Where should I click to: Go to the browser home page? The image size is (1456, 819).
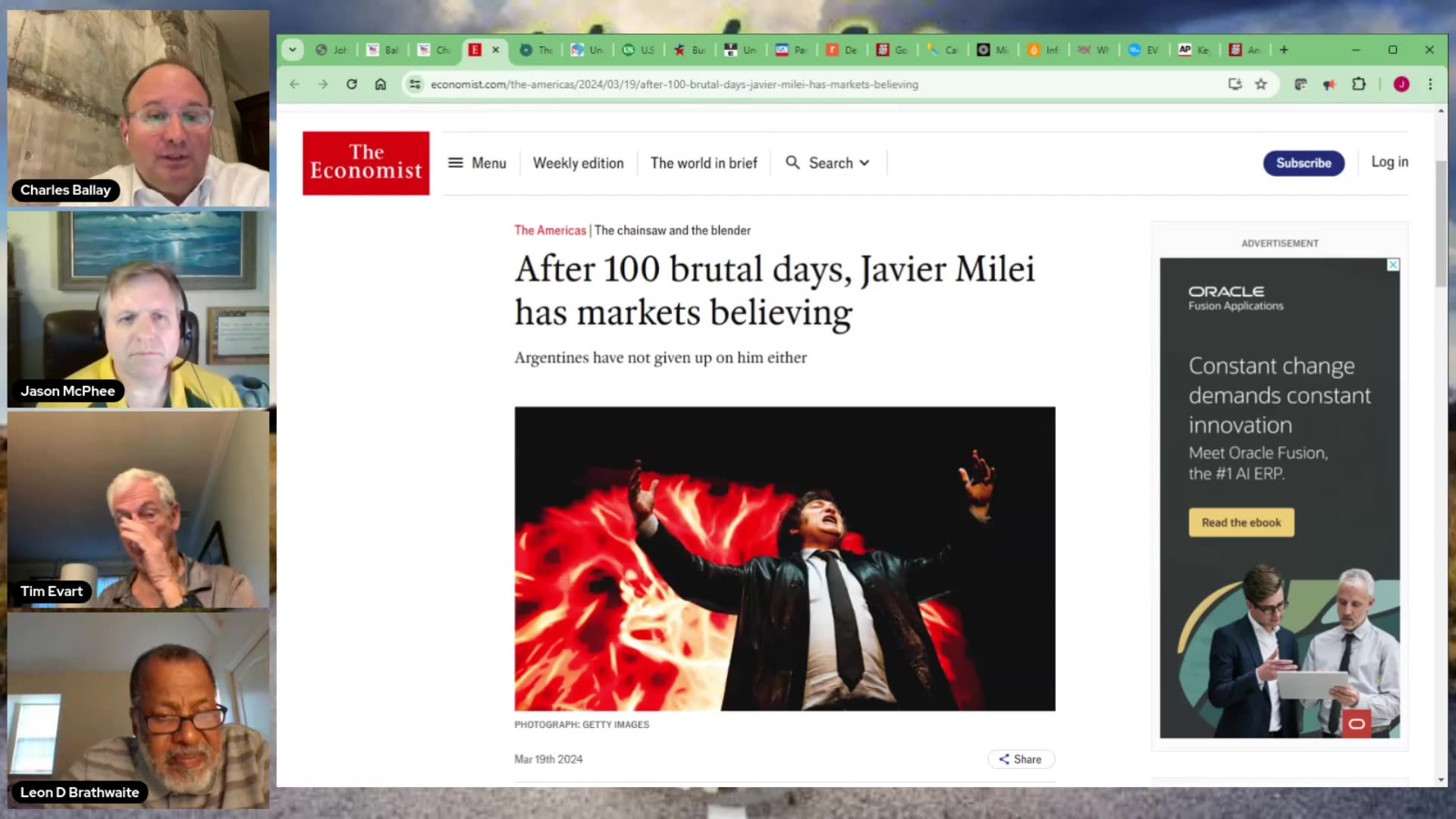pyautogui.click(x=381, y=84)
